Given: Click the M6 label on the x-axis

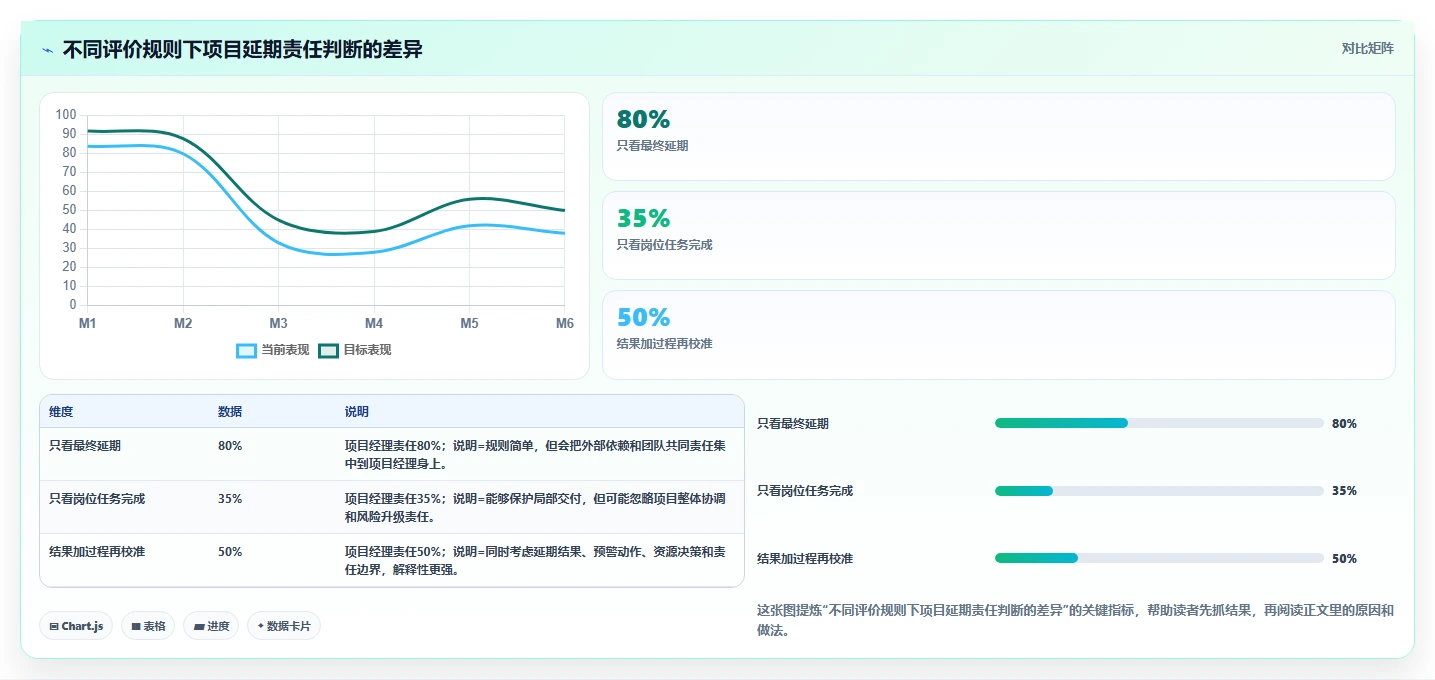Looking at the screenshot, I should [x=565, y=323].
